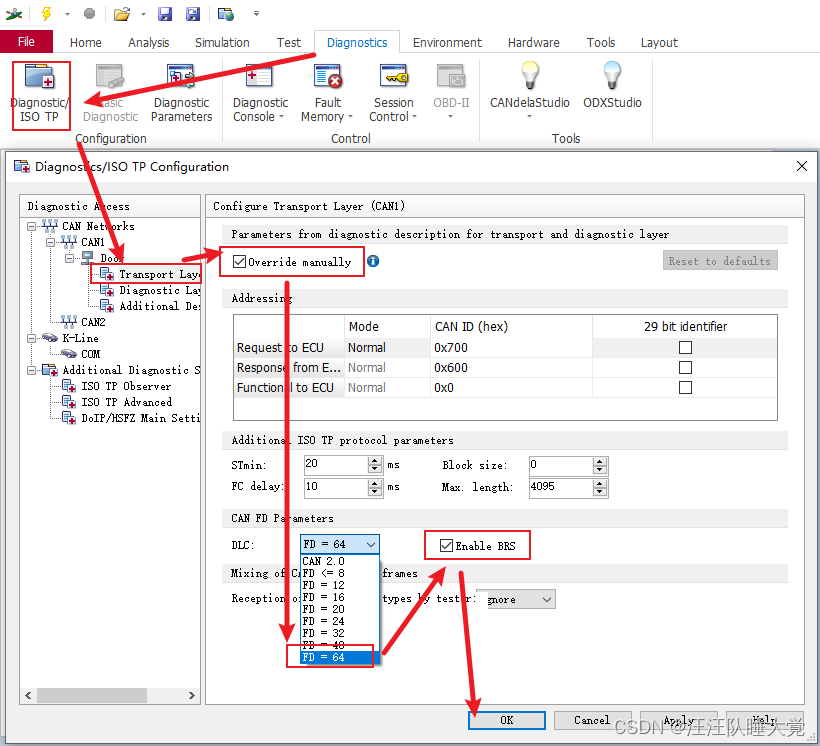
Task: Click the Reset to defaults button
Action: coord(720,261)
